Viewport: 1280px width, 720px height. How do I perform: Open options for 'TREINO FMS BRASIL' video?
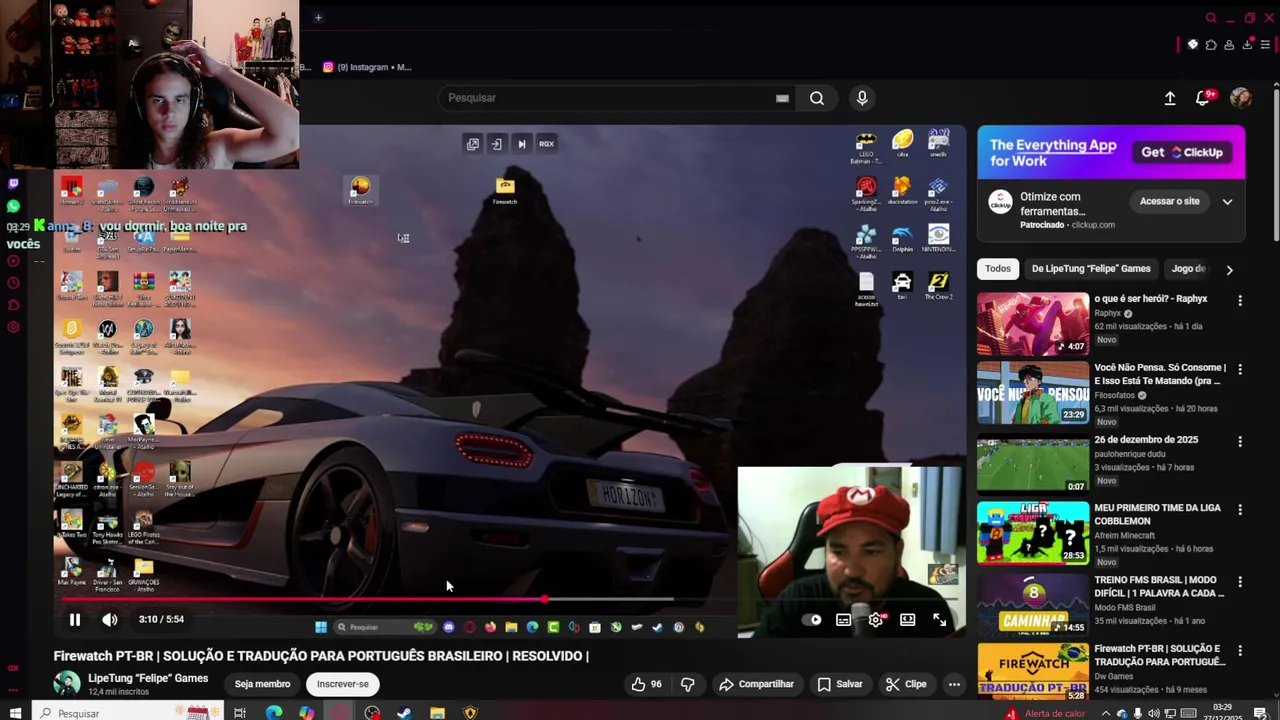1240,581
